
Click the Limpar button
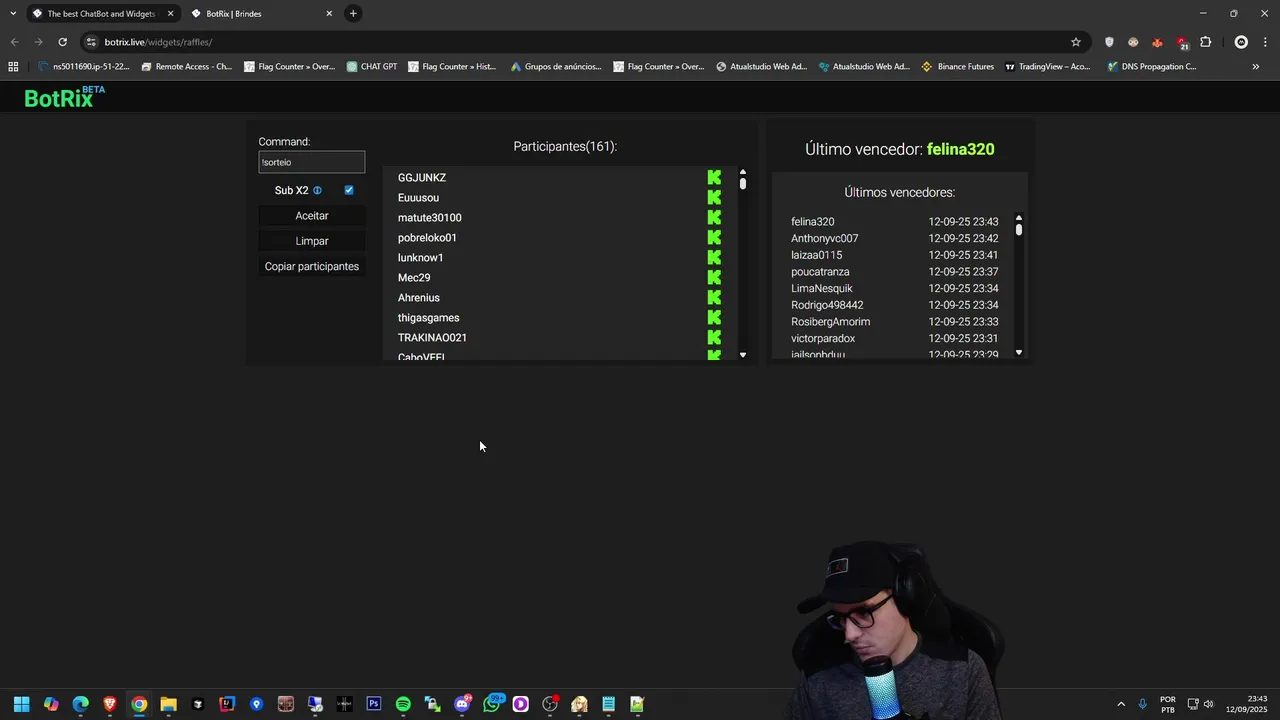pos(312,241)
